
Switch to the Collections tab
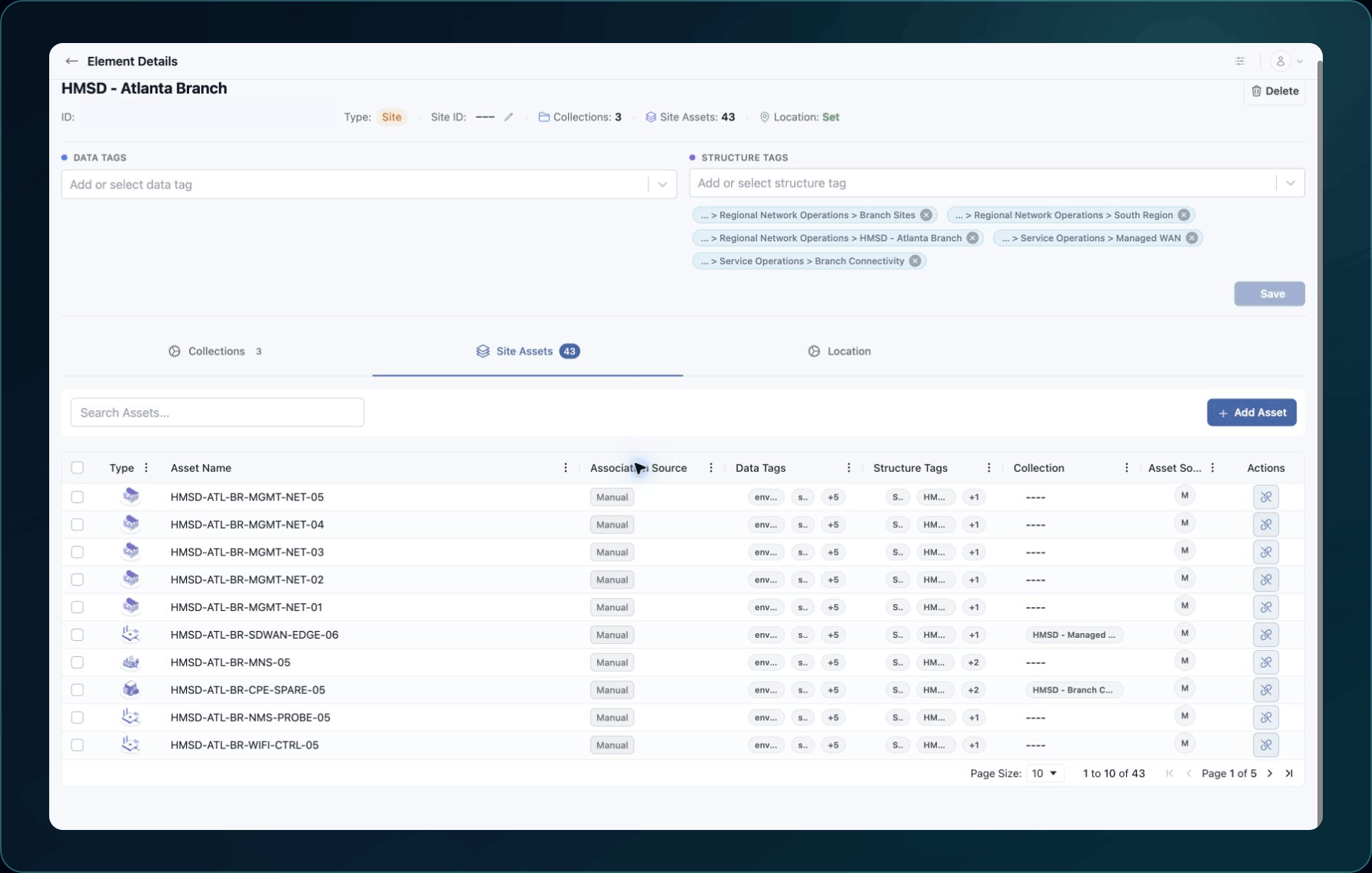216,351
